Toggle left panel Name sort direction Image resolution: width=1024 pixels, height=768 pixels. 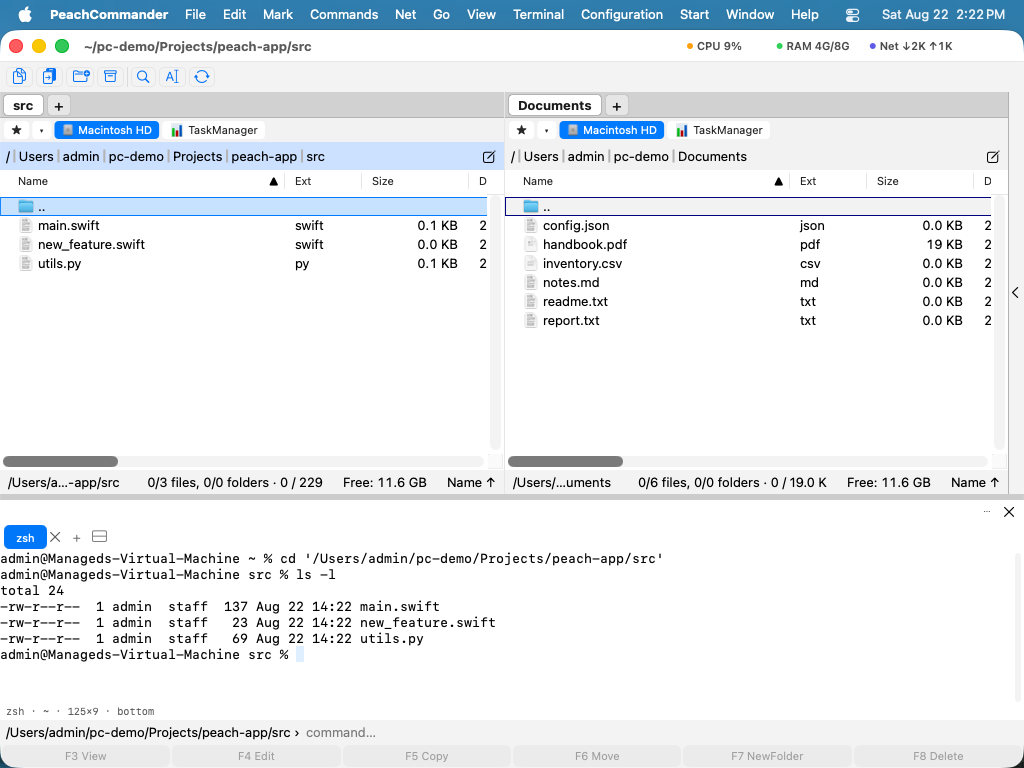coord(274,182)
